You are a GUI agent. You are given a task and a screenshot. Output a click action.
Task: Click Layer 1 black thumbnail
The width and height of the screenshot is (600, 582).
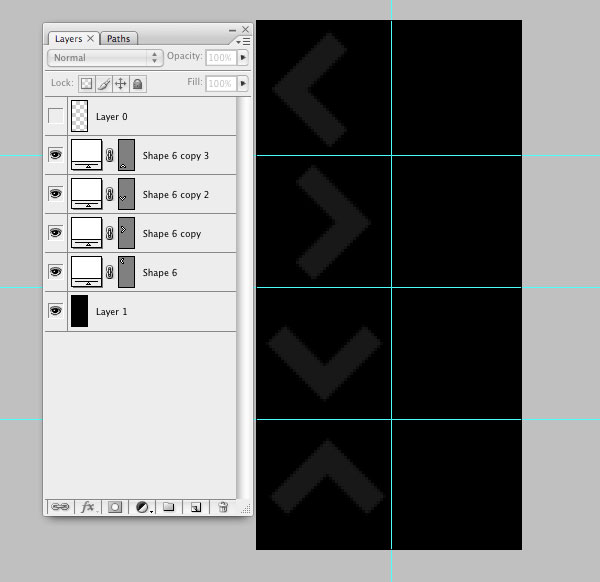80,311
